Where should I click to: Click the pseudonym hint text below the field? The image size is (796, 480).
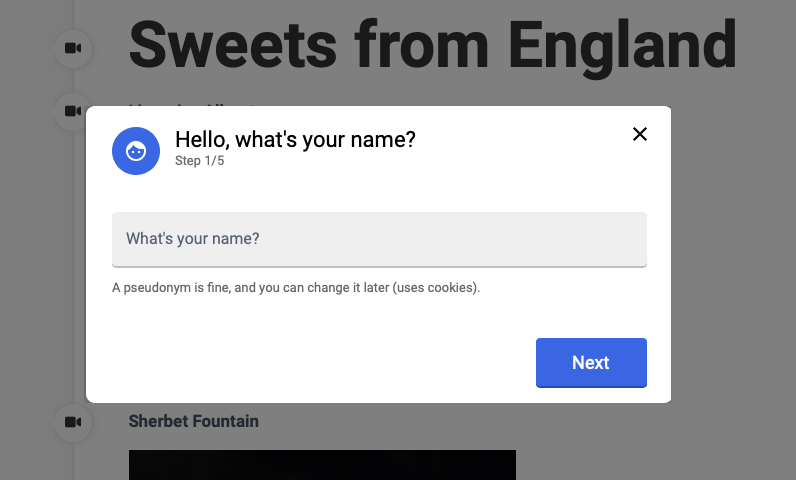tap(296, 288)
